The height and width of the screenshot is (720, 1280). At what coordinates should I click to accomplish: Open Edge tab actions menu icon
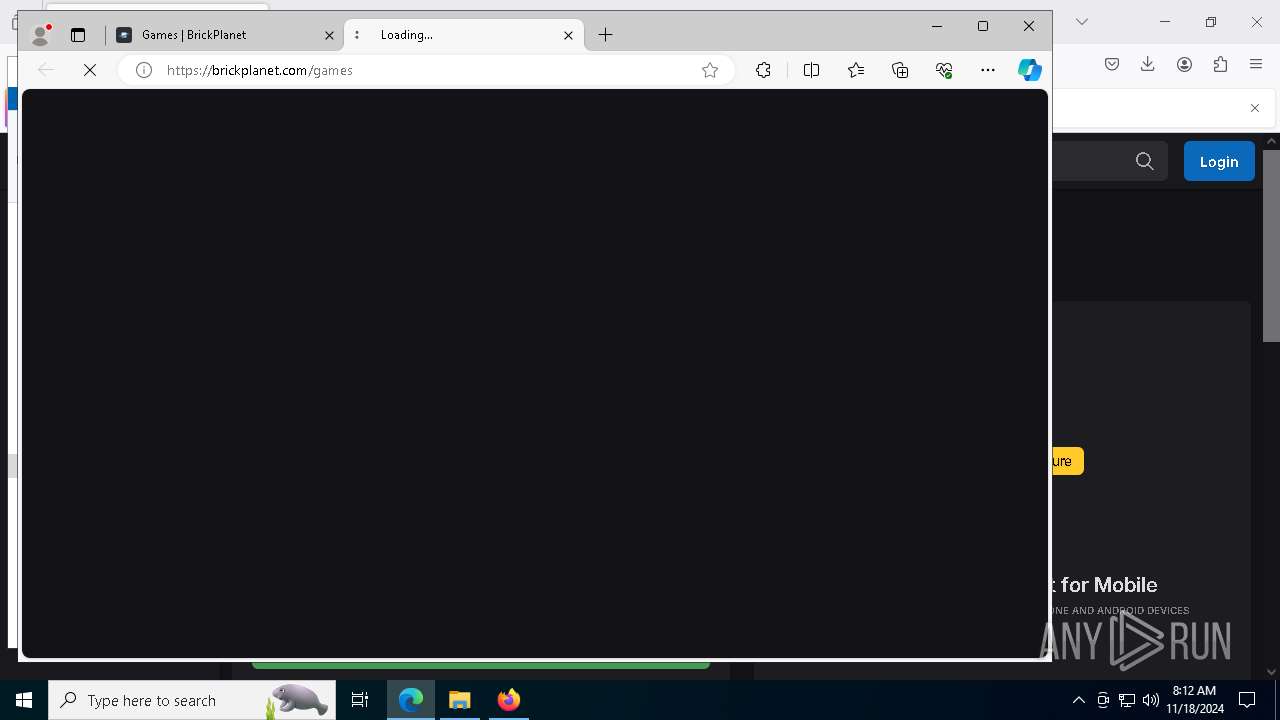78,35
